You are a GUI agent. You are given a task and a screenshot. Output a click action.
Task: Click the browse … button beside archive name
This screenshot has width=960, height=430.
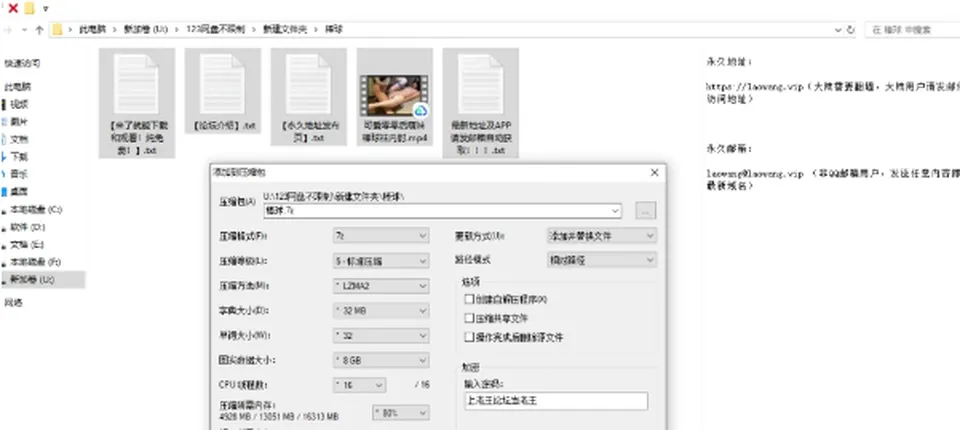point(645,211)
